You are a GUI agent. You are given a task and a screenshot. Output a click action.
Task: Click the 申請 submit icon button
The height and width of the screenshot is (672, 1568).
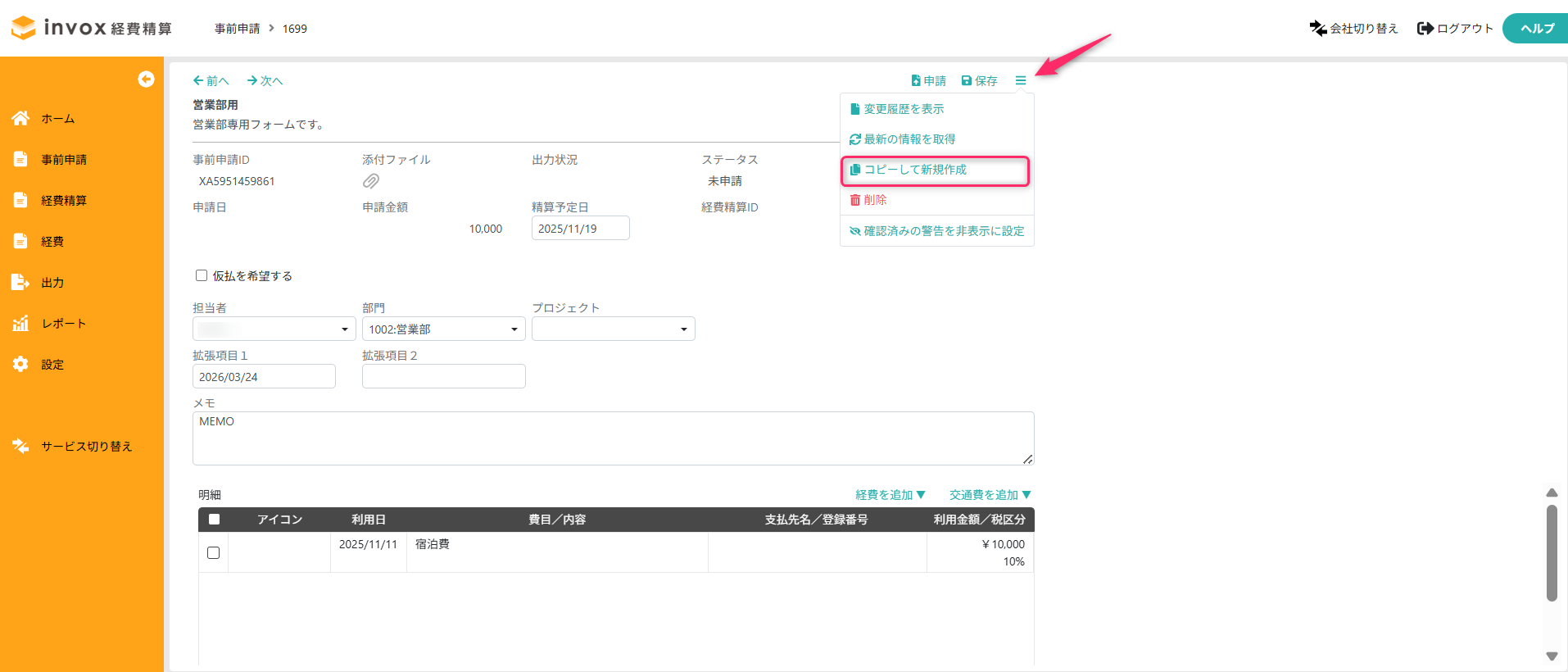(928, 80)
